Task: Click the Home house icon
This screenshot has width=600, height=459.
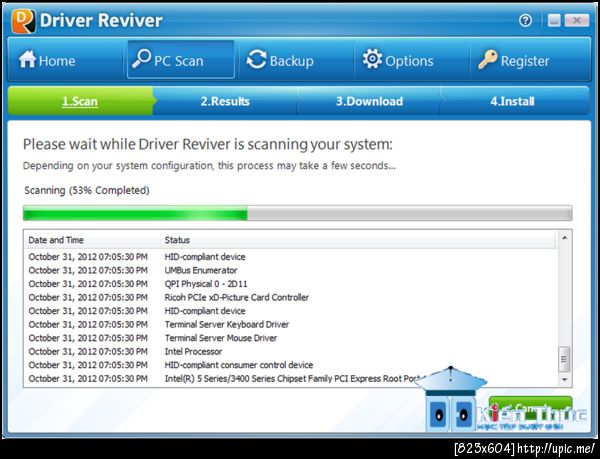Action: click(x=28, y=60)
